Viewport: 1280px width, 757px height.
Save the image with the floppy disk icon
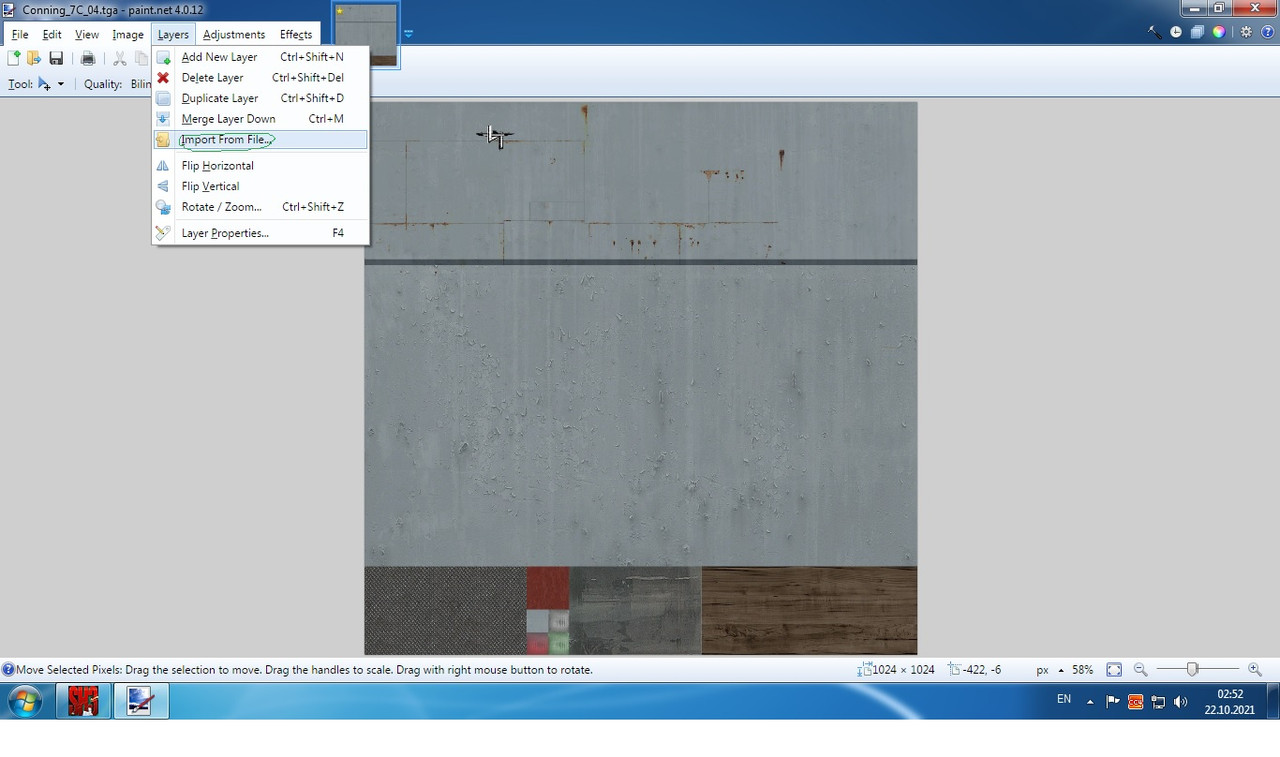pos(56,59)
